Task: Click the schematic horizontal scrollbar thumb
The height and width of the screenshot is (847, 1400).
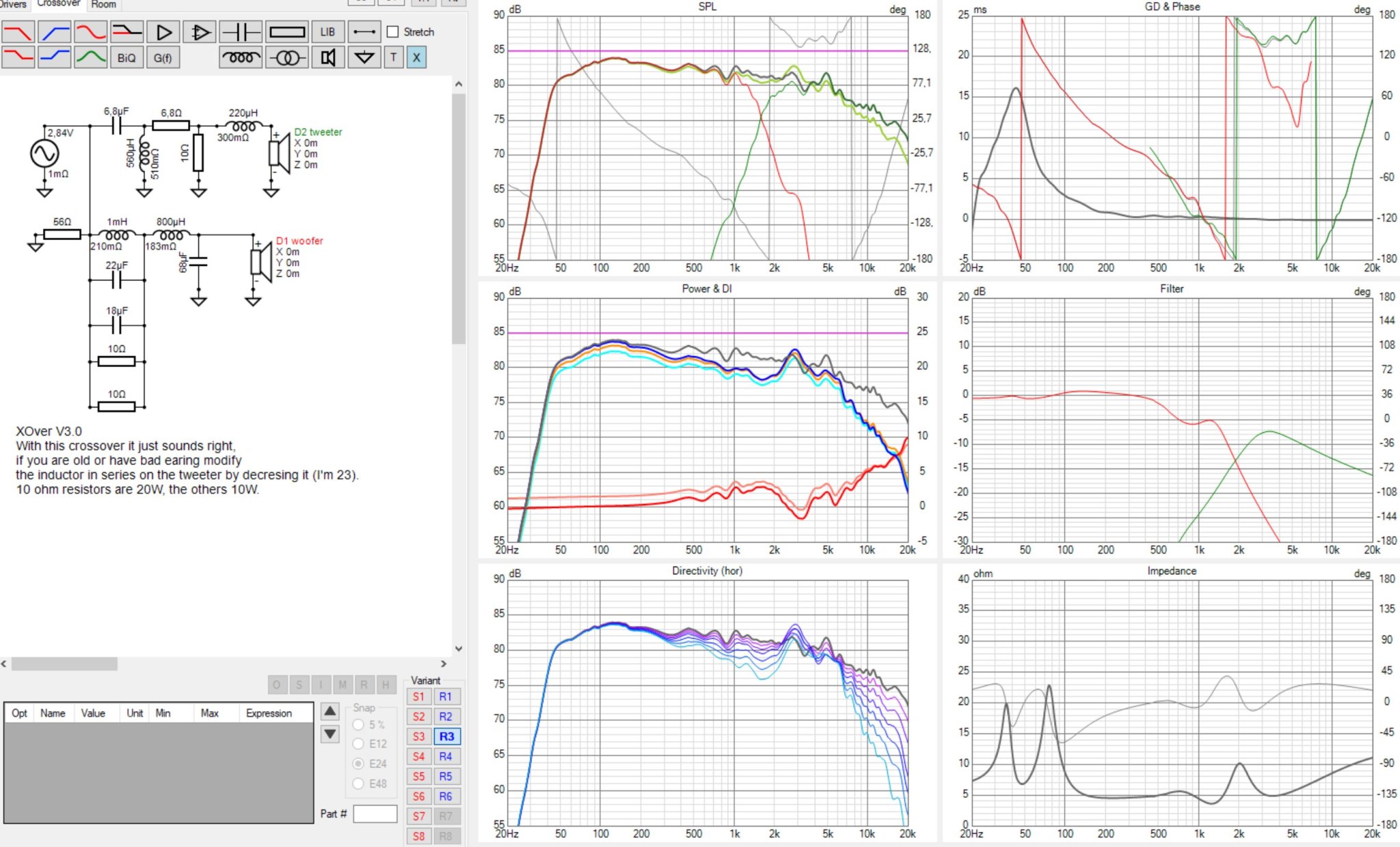Action: point(64,664)
